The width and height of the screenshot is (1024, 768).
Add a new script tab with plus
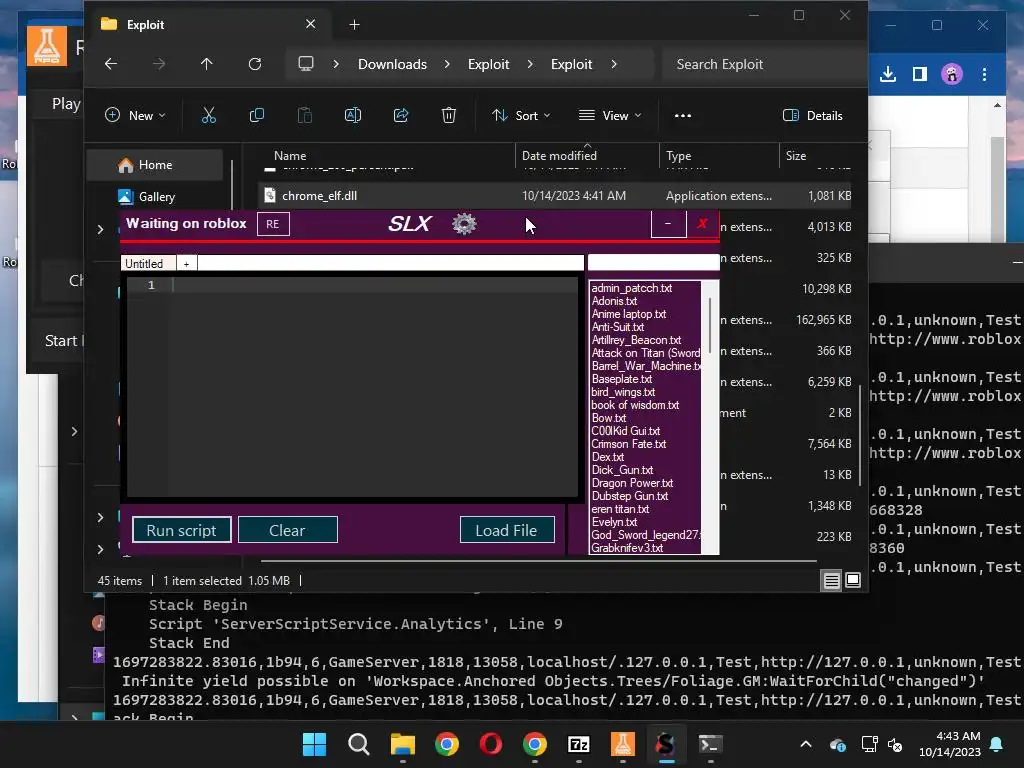point(187,263)
